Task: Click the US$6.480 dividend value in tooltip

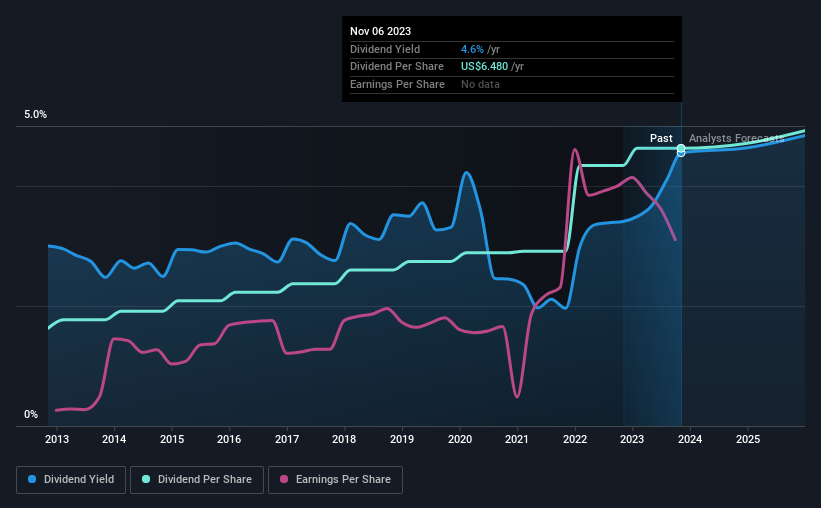Action: [x=484, y=67]
